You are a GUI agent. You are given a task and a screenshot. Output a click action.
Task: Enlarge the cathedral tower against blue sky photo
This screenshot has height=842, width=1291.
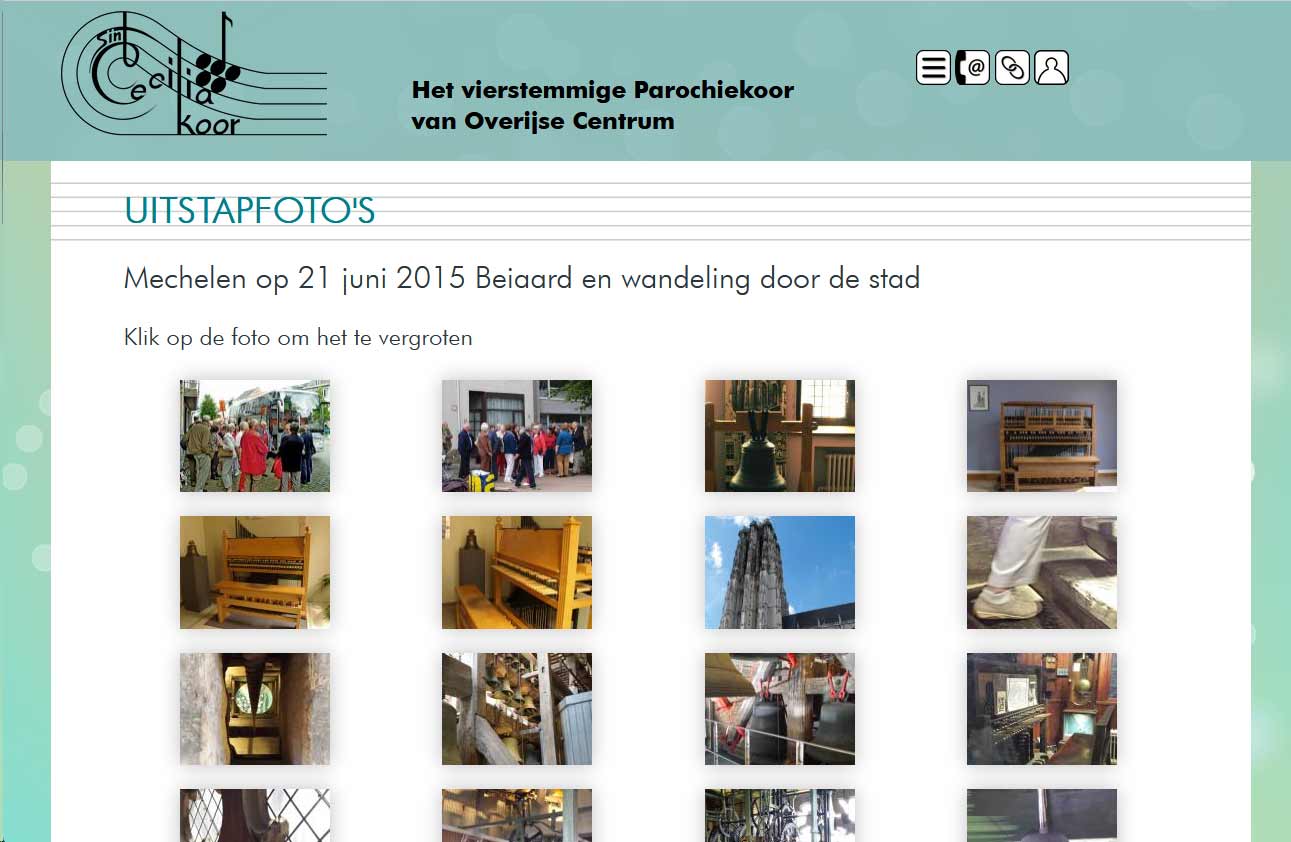point(780,572)
